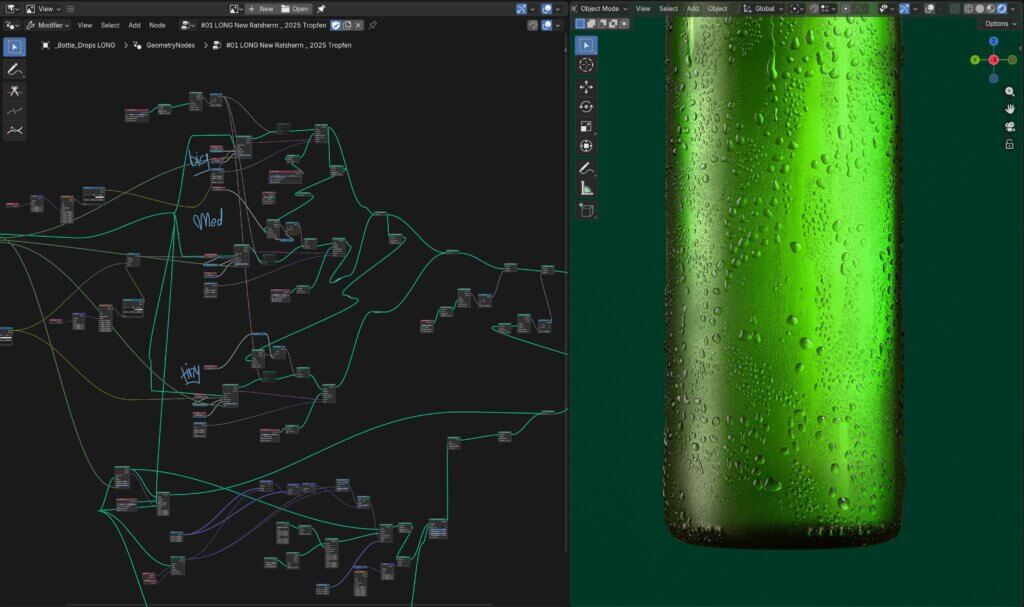Toggle snapping with the magnet icon in the header

click(x=813, y=8)
